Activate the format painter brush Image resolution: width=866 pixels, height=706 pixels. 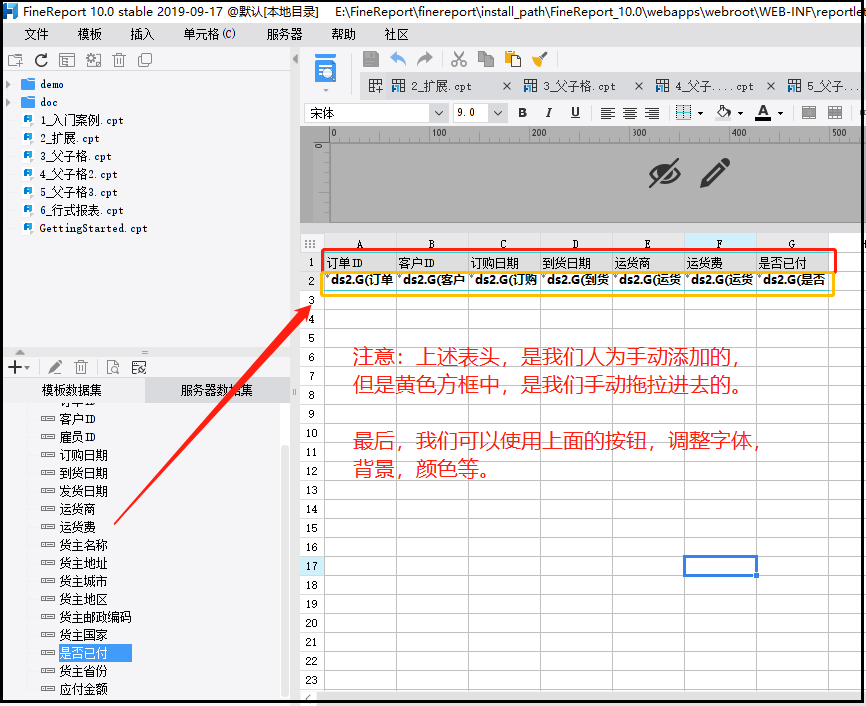tap(540, 59)
